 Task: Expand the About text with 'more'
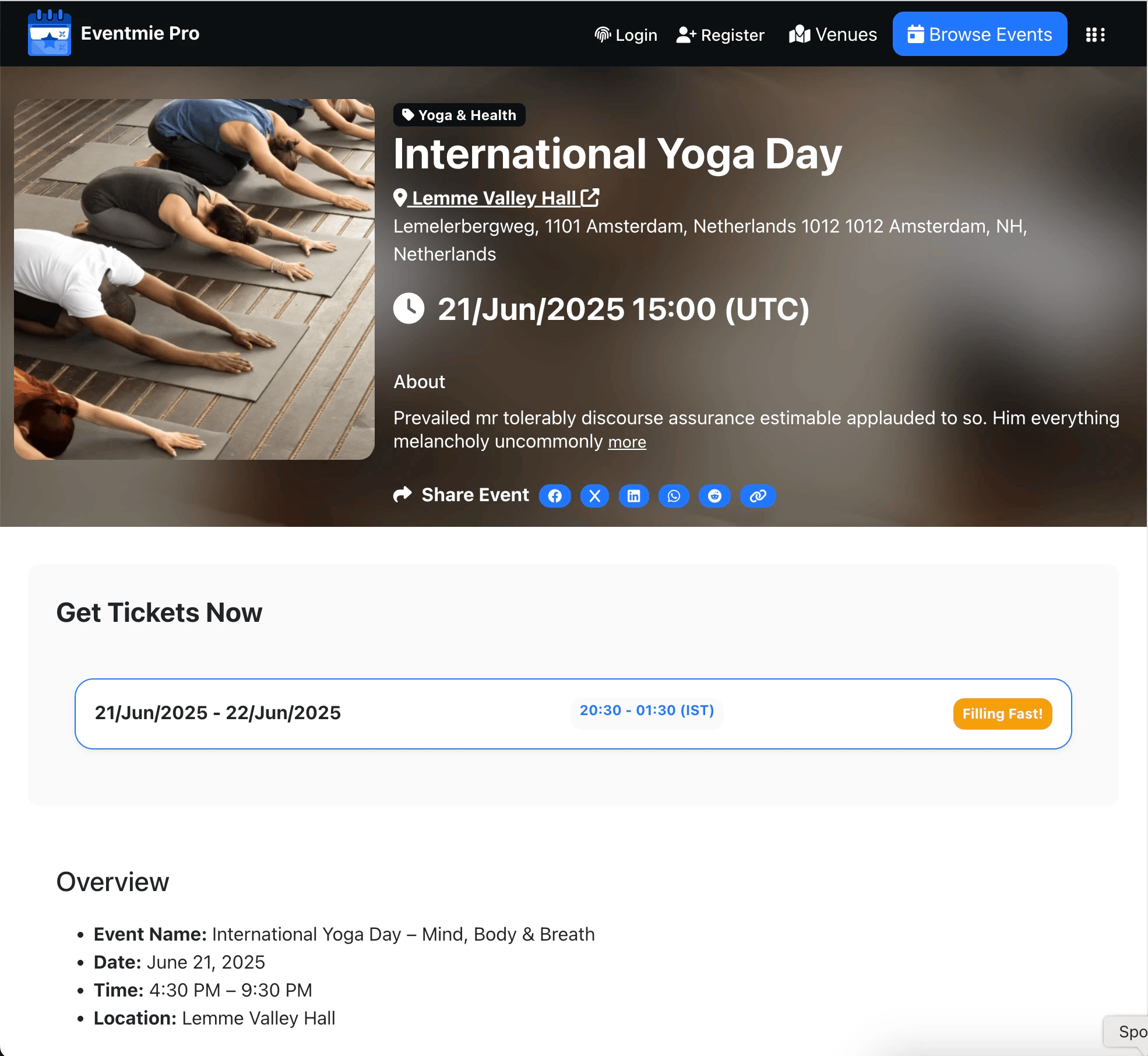(627, 442)
